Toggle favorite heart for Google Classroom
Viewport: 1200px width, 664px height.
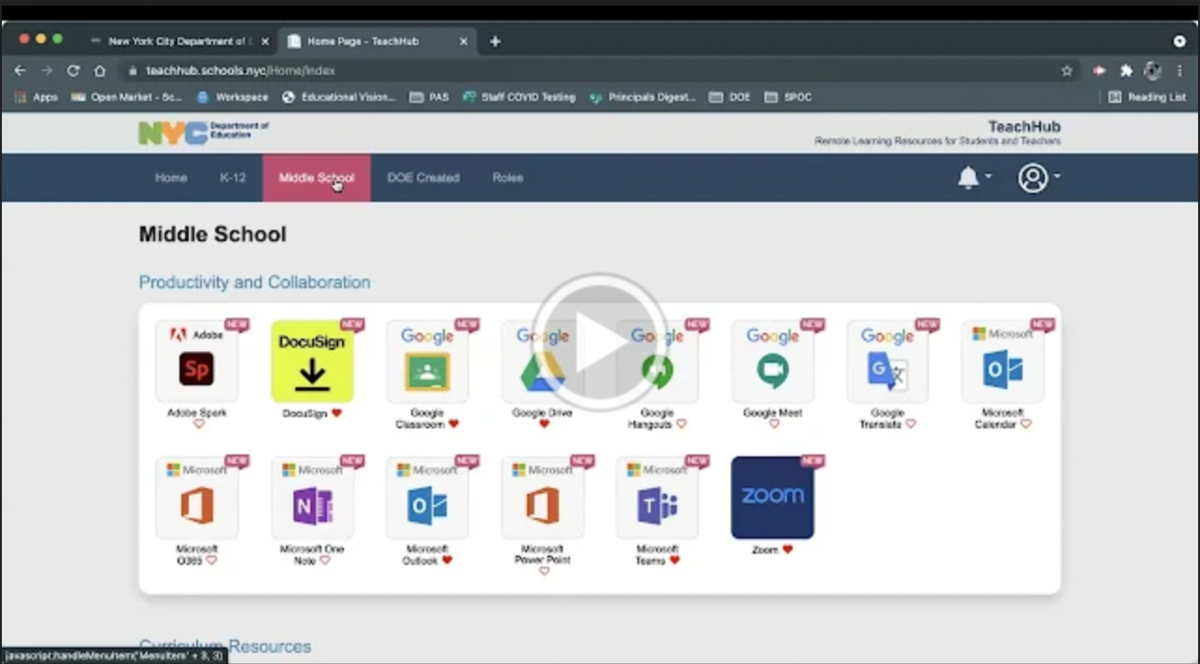[x=453, y=424]
